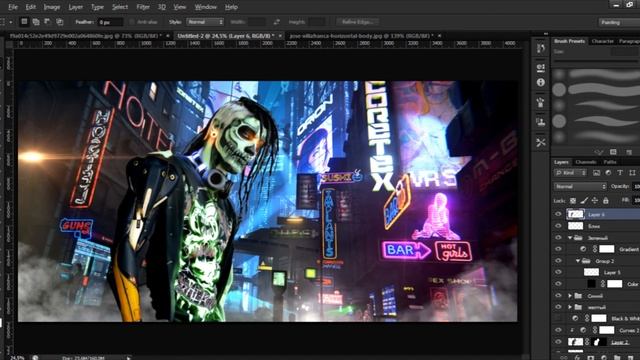Click Lock position move icon
Image resolution: width=640 pixels, height=360 pixels.
595,200
